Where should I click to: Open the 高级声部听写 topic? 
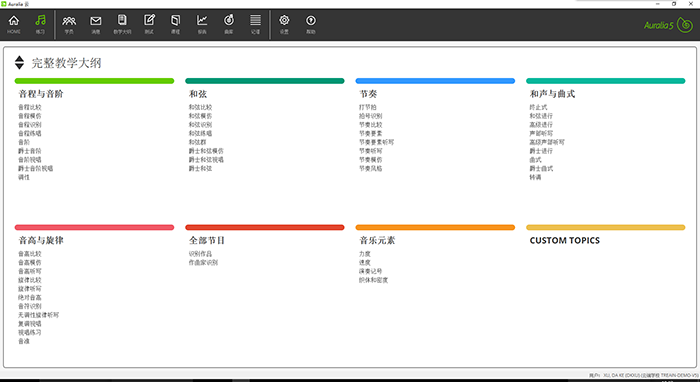(x=547, y=142)
